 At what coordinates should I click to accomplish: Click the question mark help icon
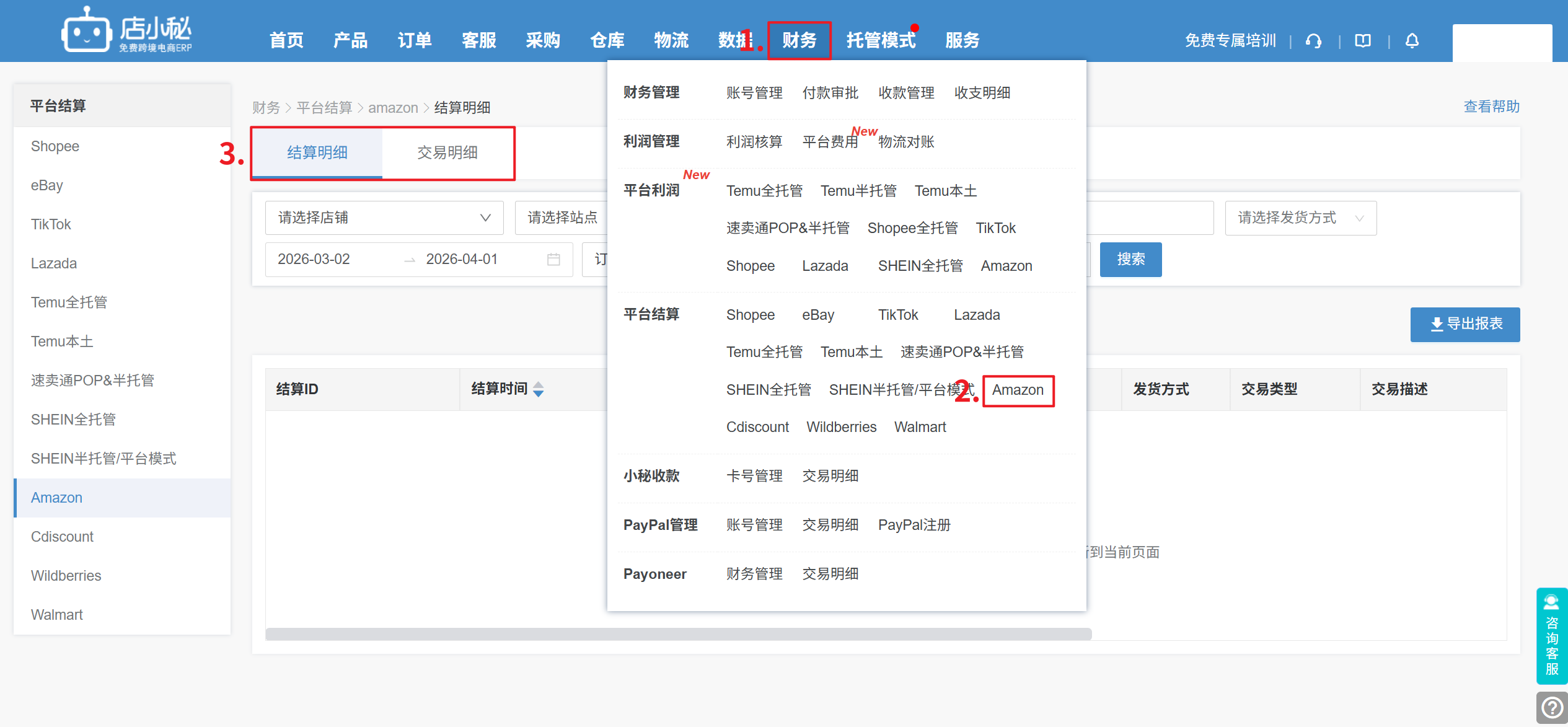(x=1552, y=707)
